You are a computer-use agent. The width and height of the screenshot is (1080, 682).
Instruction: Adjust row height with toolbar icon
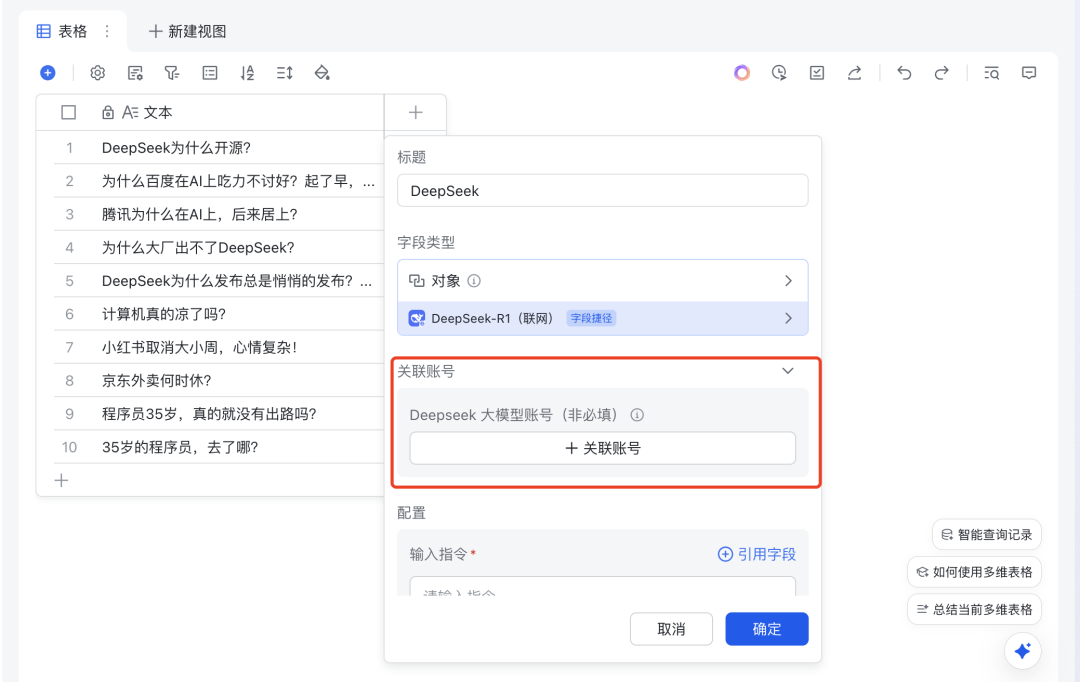pos(284,72)
